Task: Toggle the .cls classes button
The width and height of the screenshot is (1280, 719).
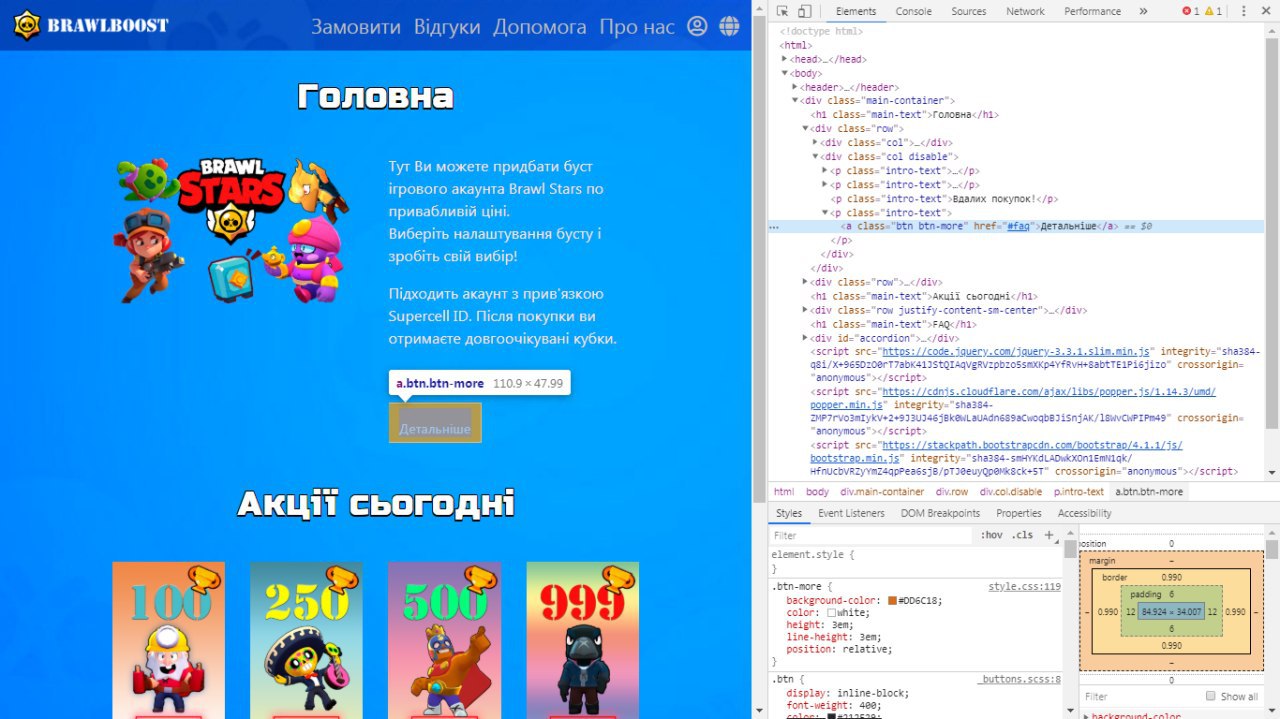Action: pos(1023,535)
